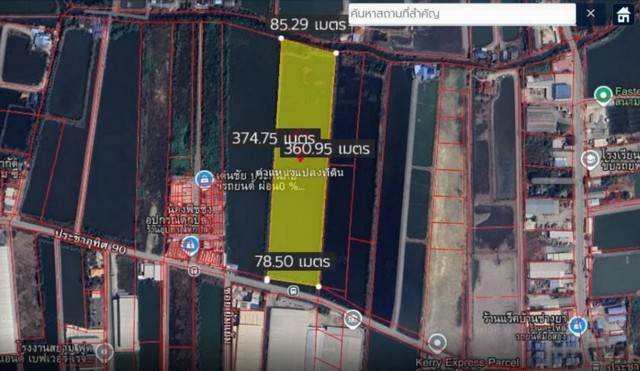Viewport: 640px width, 371px height.
Task: Select the bus stop icon below the yellow parcel
Action: [x=293, y=291]
